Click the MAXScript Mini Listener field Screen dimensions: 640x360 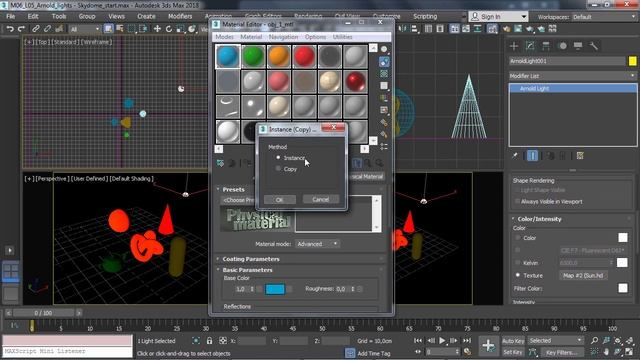coord(67,351)
